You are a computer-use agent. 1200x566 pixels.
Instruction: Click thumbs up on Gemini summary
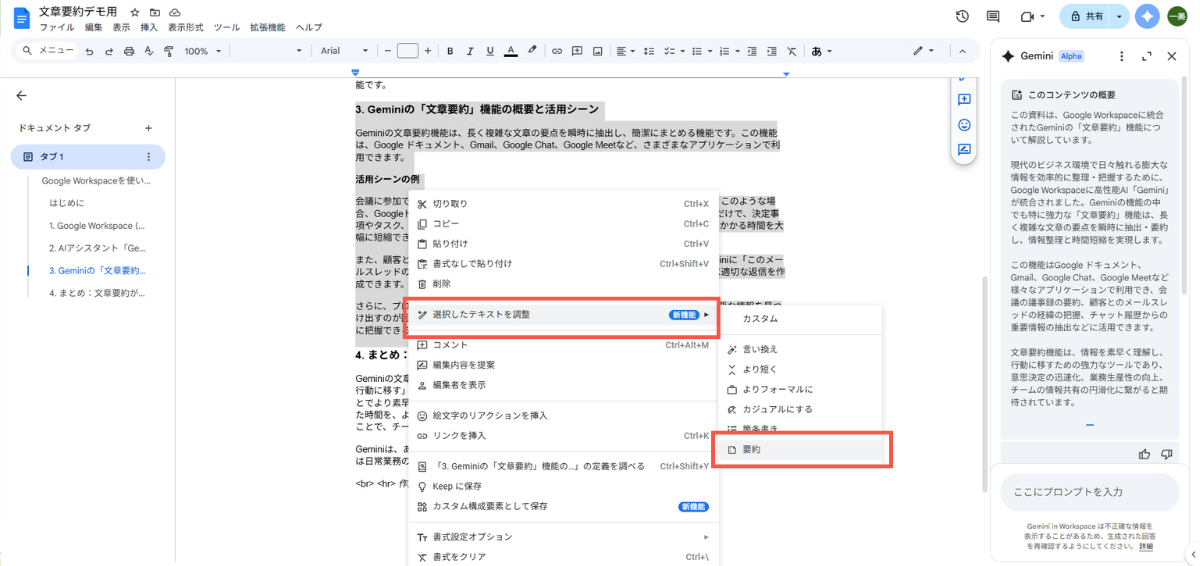point(1144,454)
